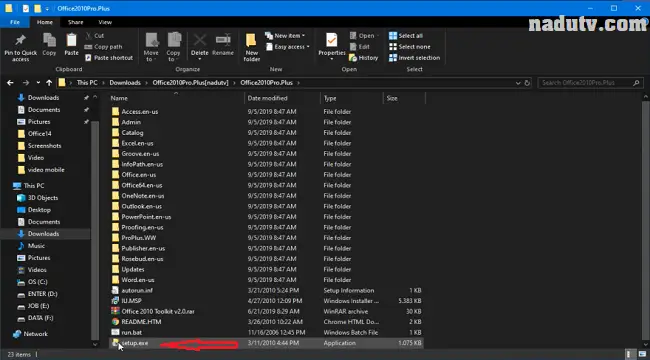
Task: Open the Move to ribbon button
Action: 151,47
